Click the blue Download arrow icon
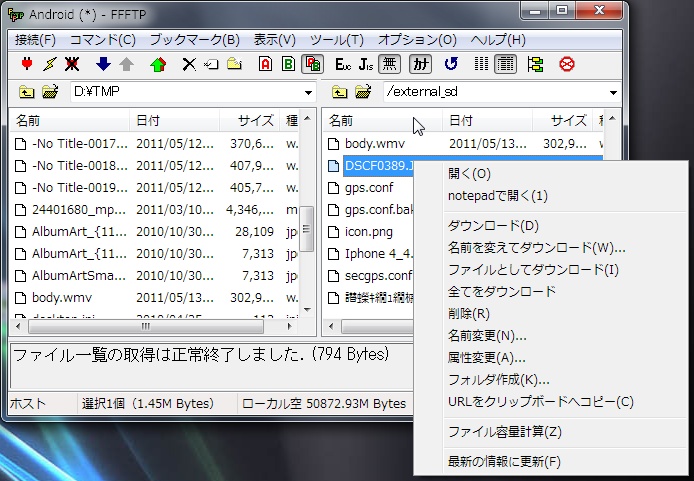 click(103, 64)
